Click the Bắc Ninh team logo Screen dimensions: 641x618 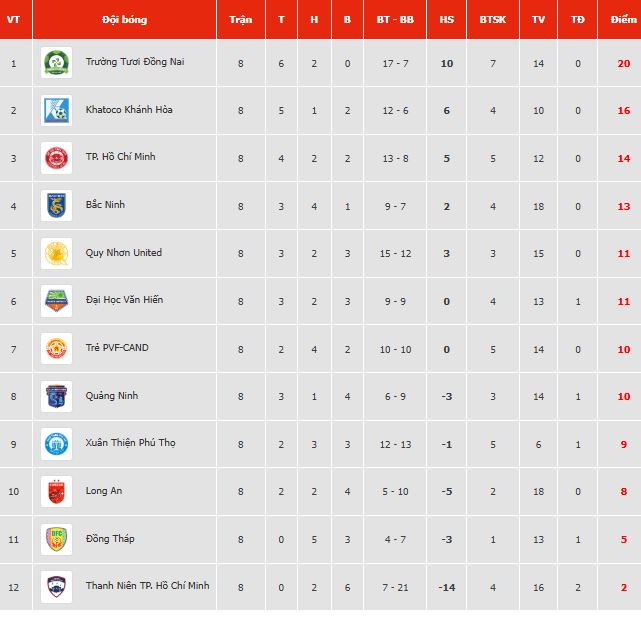(x=56, y=205)
